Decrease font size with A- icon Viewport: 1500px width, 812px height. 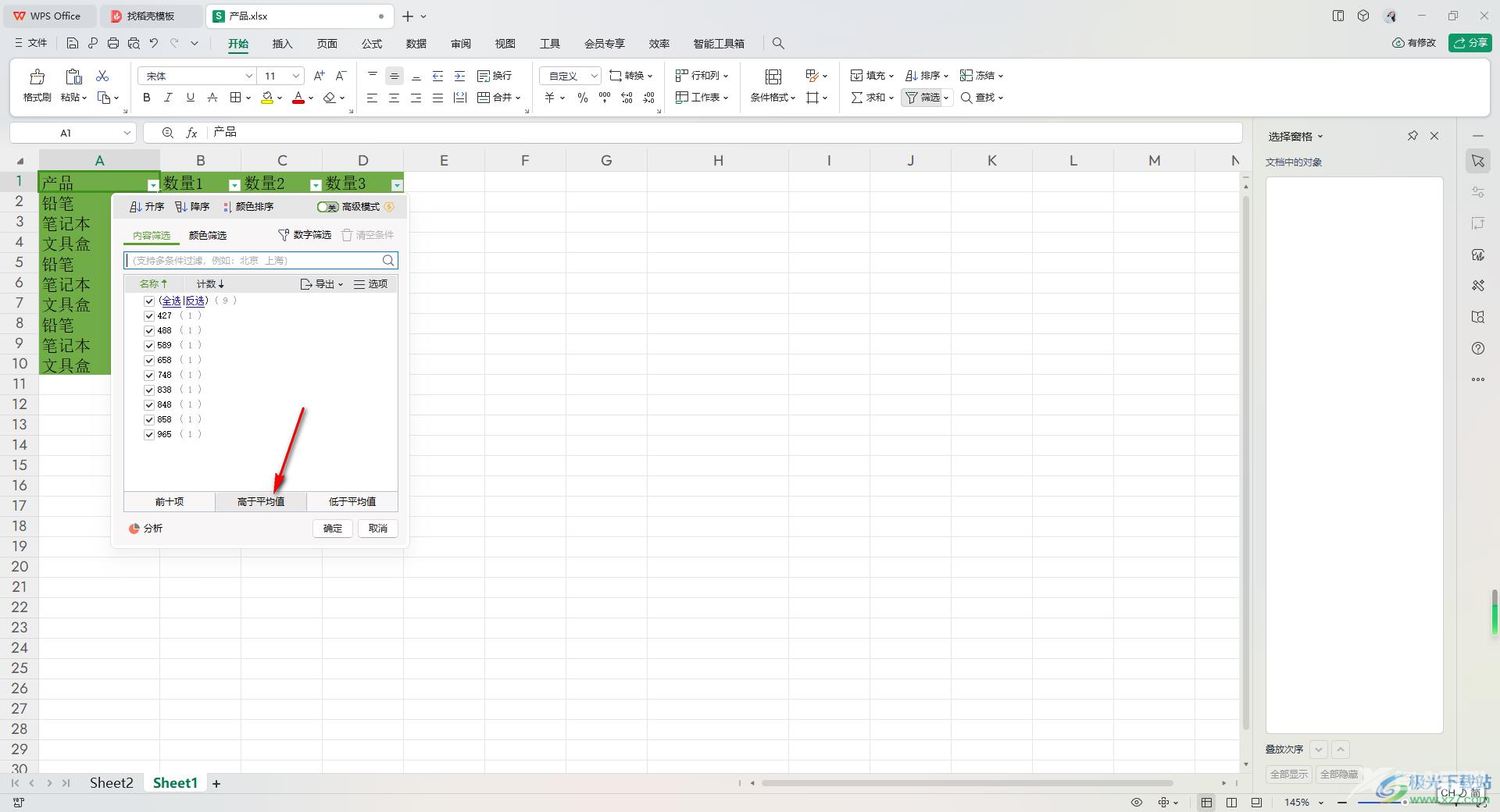coord(341,76)
